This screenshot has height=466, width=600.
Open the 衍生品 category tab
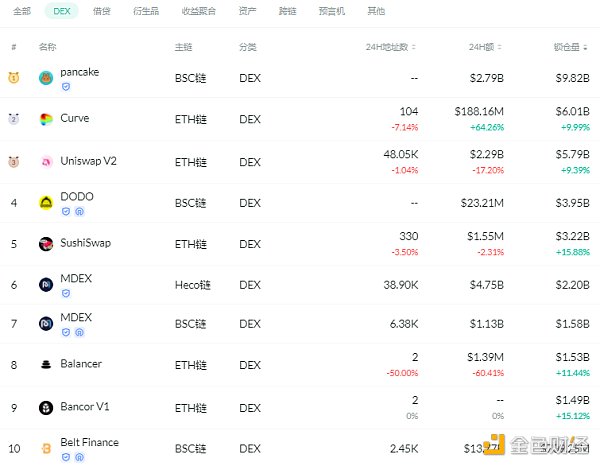pos(147,11)
